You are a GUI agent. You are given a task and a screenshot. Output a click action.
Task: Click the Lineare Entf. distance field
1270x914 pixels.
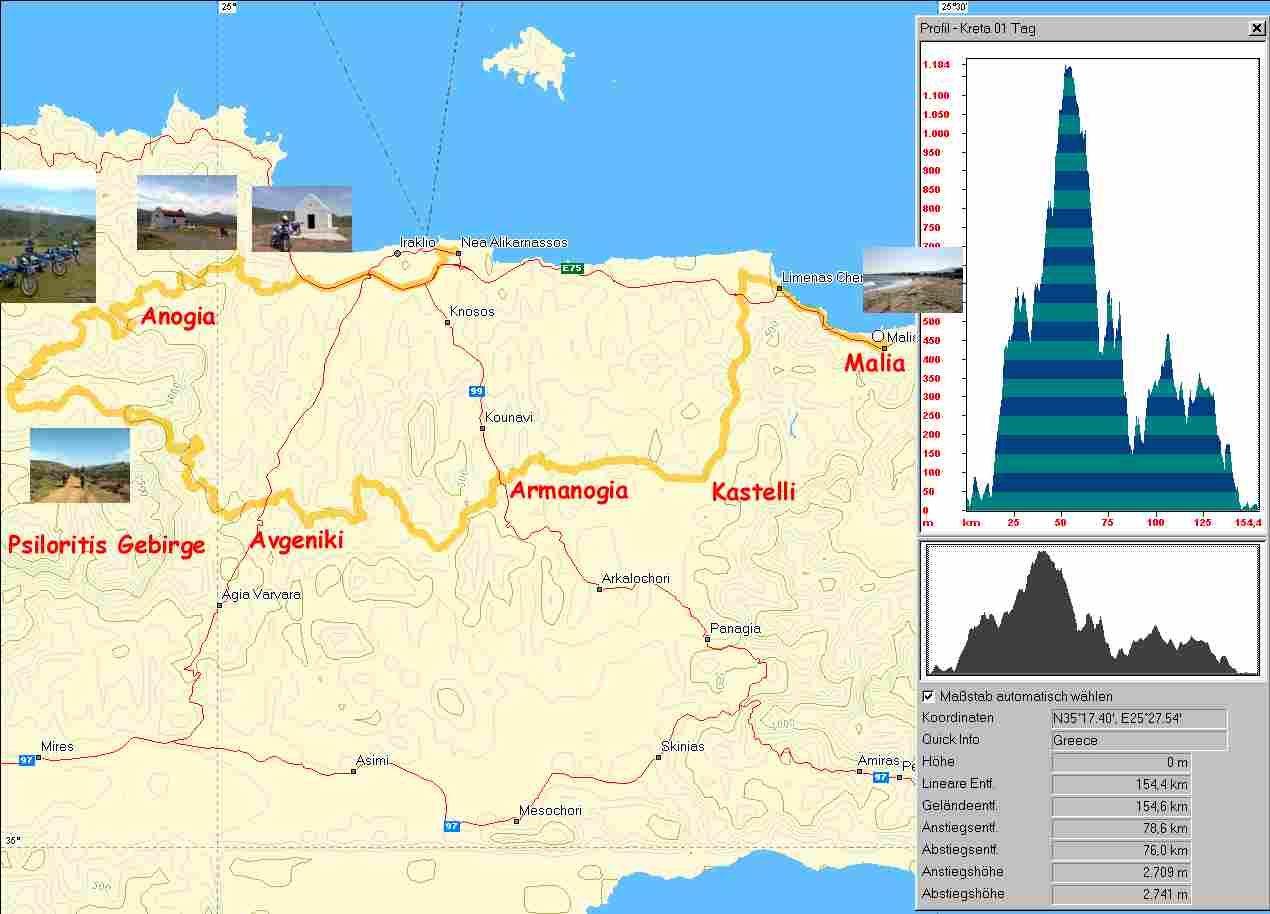[x=1120, y=784]
